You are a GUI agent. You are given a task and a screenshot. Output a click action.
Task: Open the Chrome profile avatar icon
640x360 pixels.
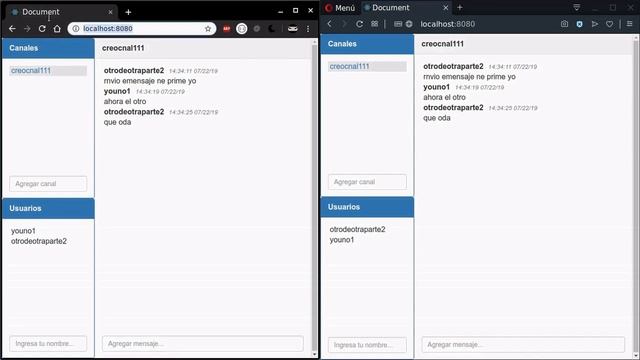(x=293, y=29)
